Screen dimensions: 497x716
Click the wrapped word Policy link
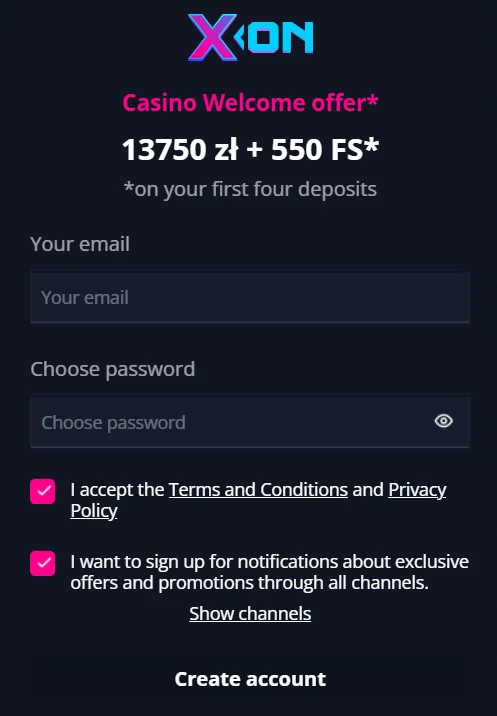[x=94, y=511]
